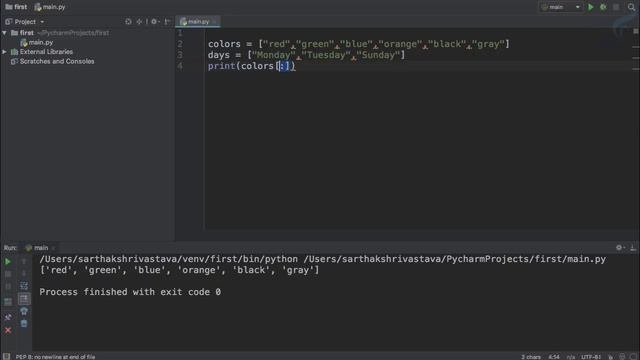The width and height of the screenshot is (640, 360).
Task: Click Run panel stop square icon
Action: tap(8, 274)
